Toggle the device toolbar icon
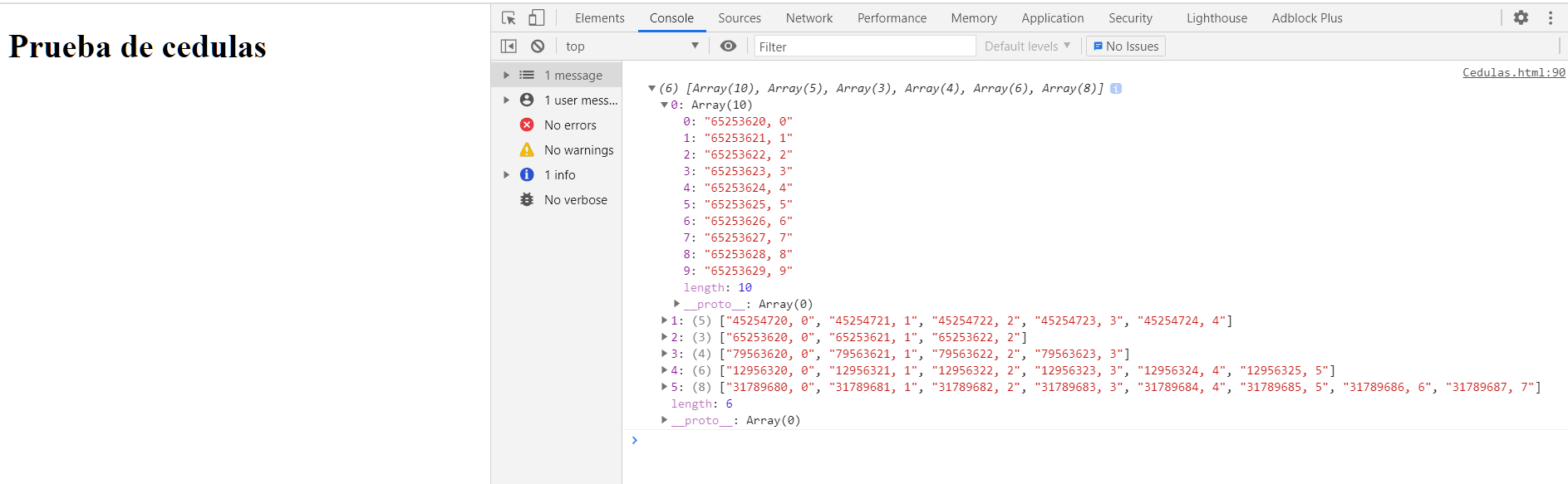Viewport: 1568px width, 484px height. [x=537, y=17]
